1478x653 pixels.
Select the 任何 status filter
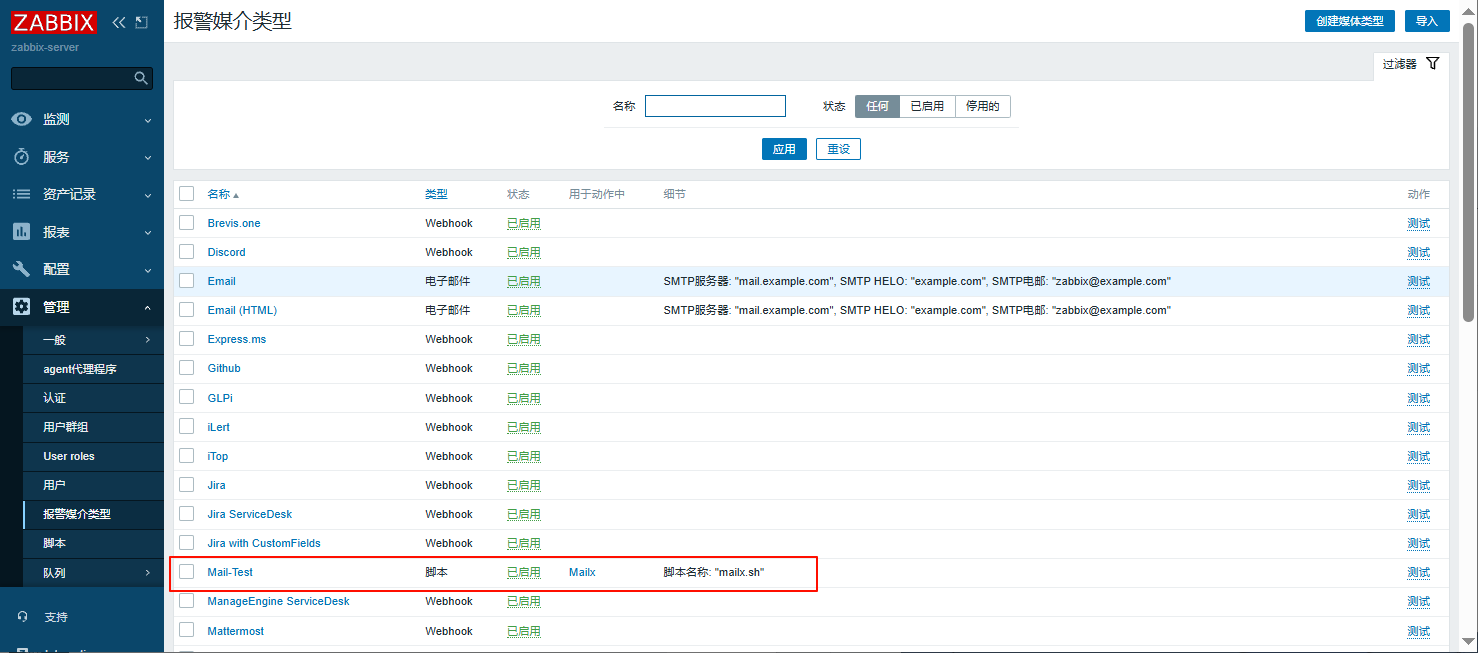(877, 106)
